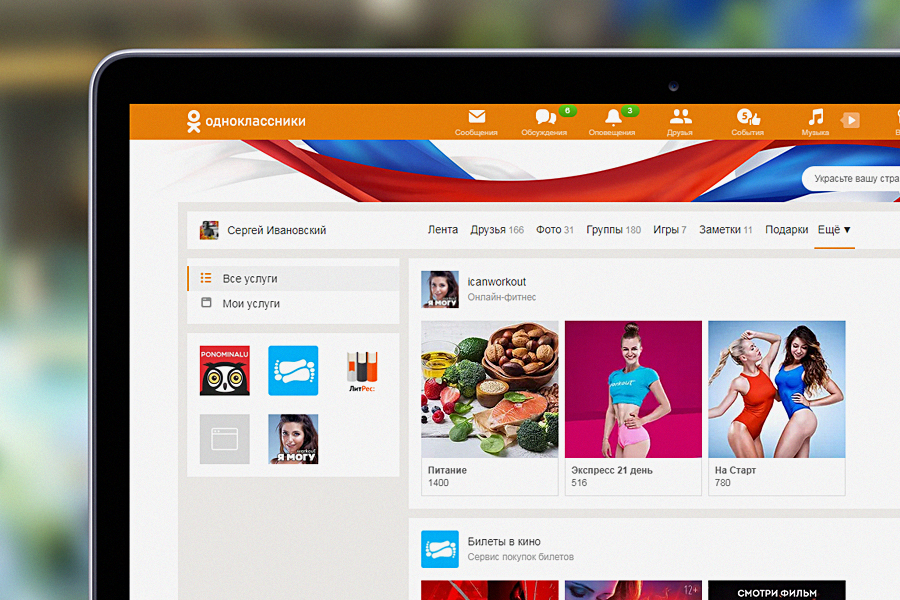Open События thumbs-up icon
900x600 pixels.
click(x=748, y=117)
